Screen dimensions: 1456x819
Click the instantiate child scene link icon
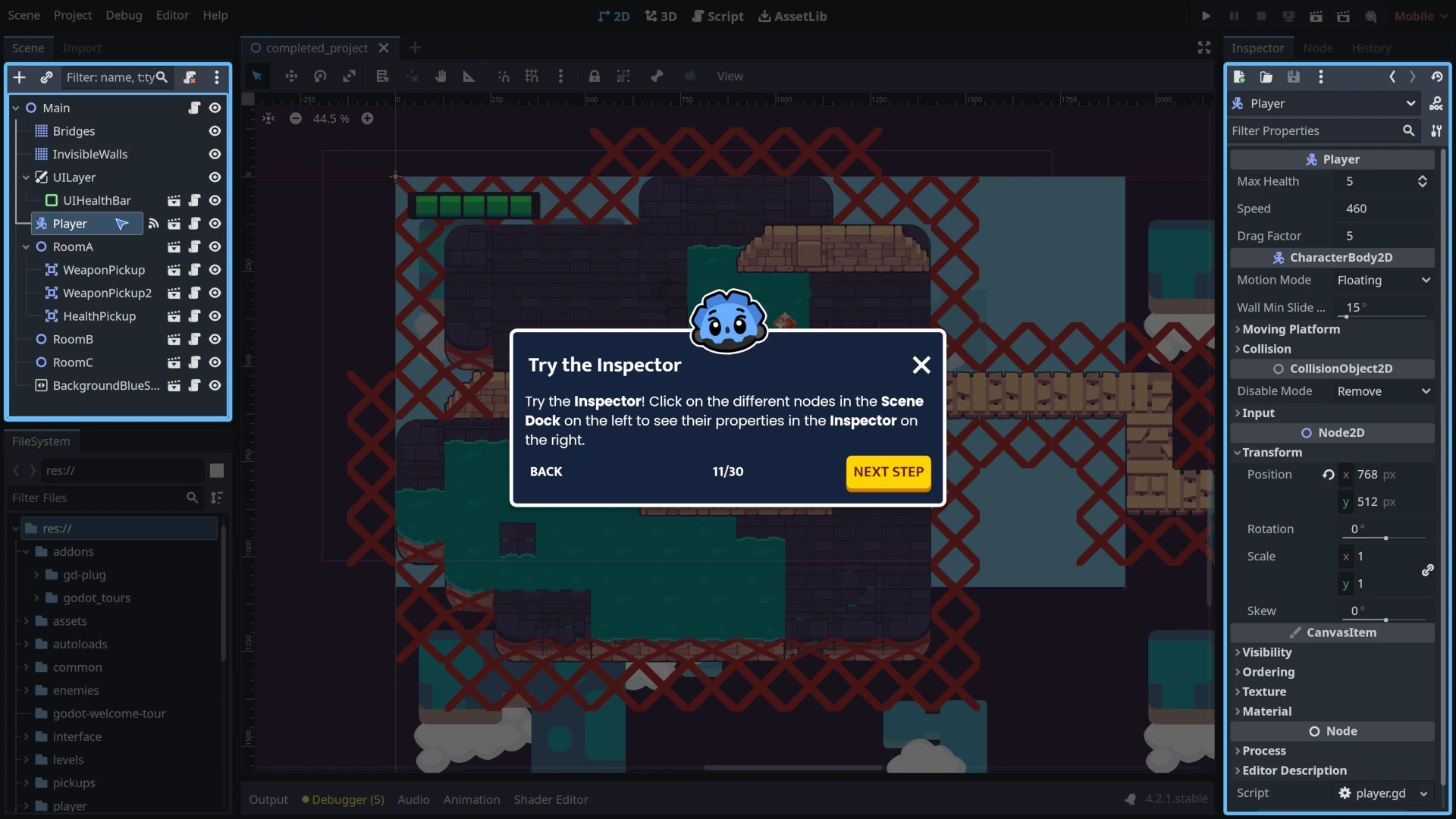pos(46,77)
